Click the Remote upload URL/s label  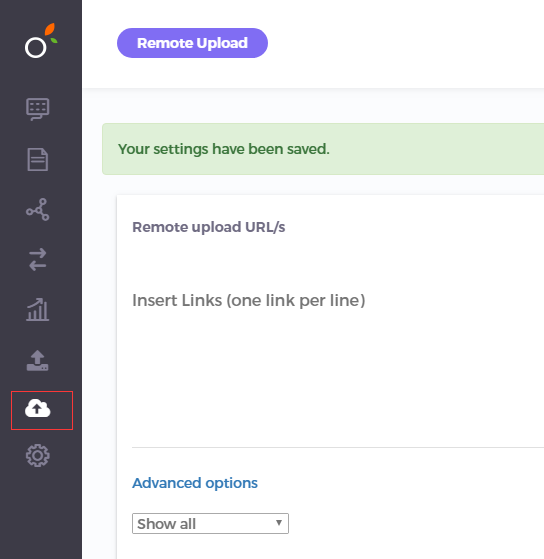pos(209,227)
